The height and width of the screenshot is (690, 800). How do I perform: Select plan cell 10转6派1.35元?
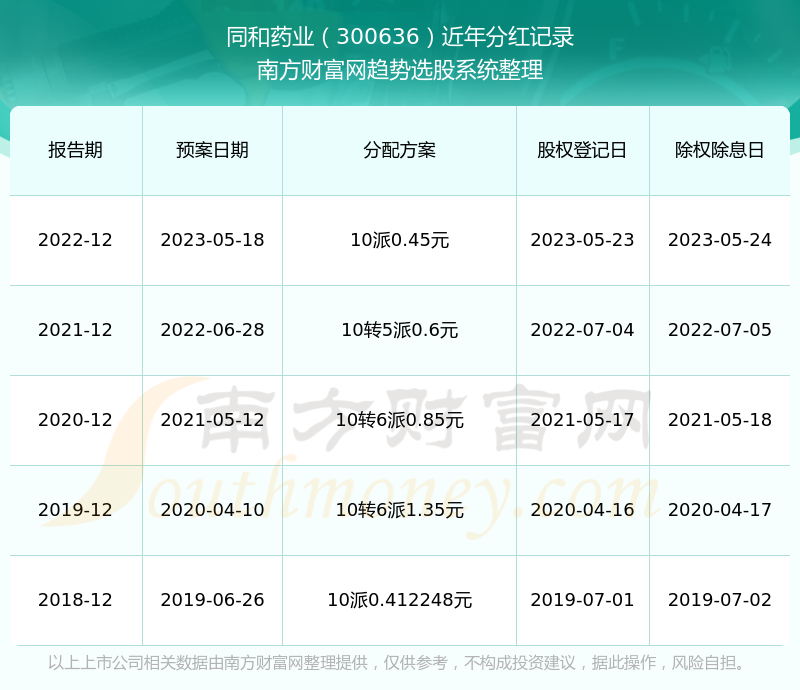coord(399,509)
